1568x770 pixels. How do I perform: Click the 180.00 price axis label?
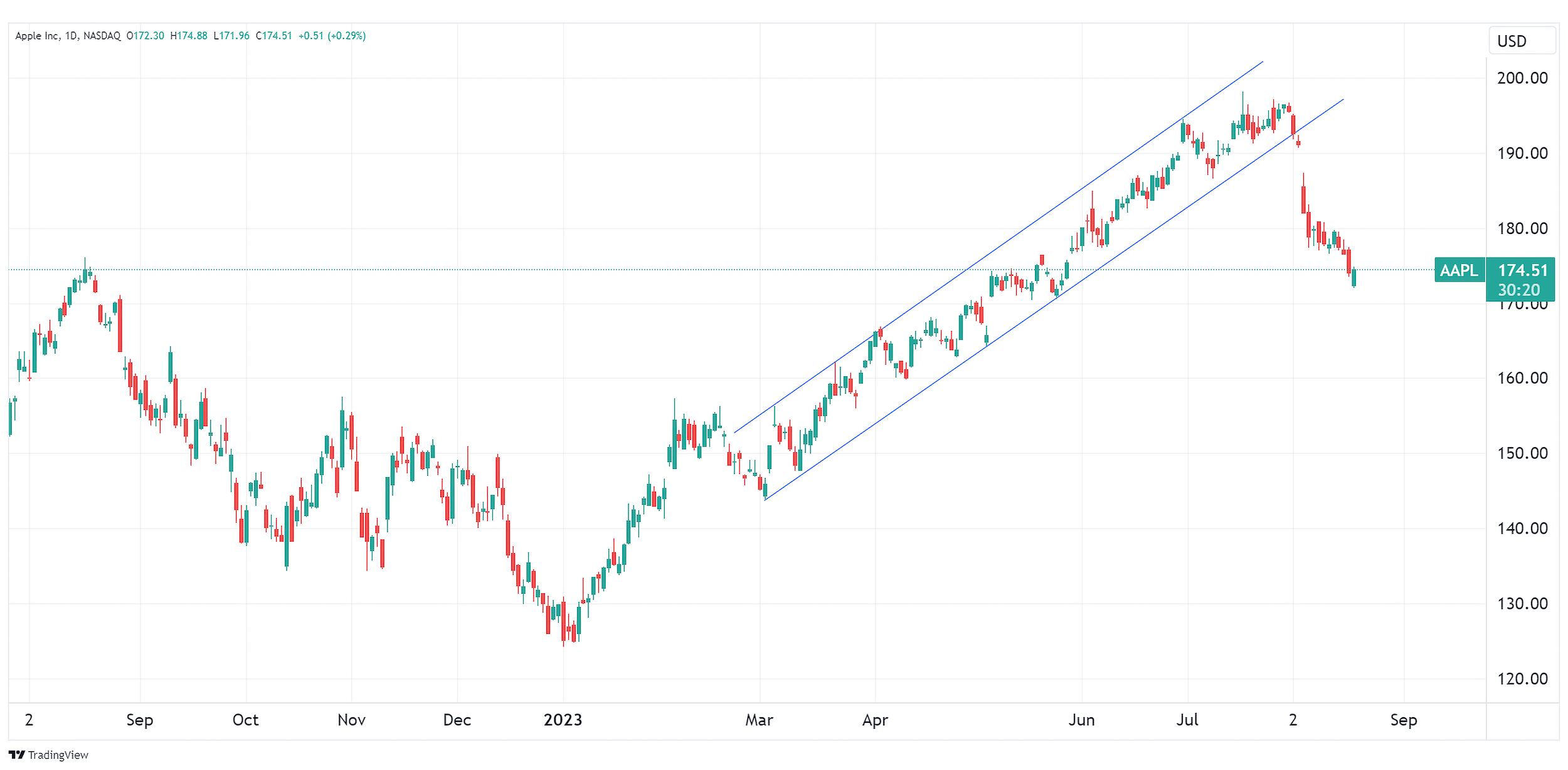tap(1522, 228)
